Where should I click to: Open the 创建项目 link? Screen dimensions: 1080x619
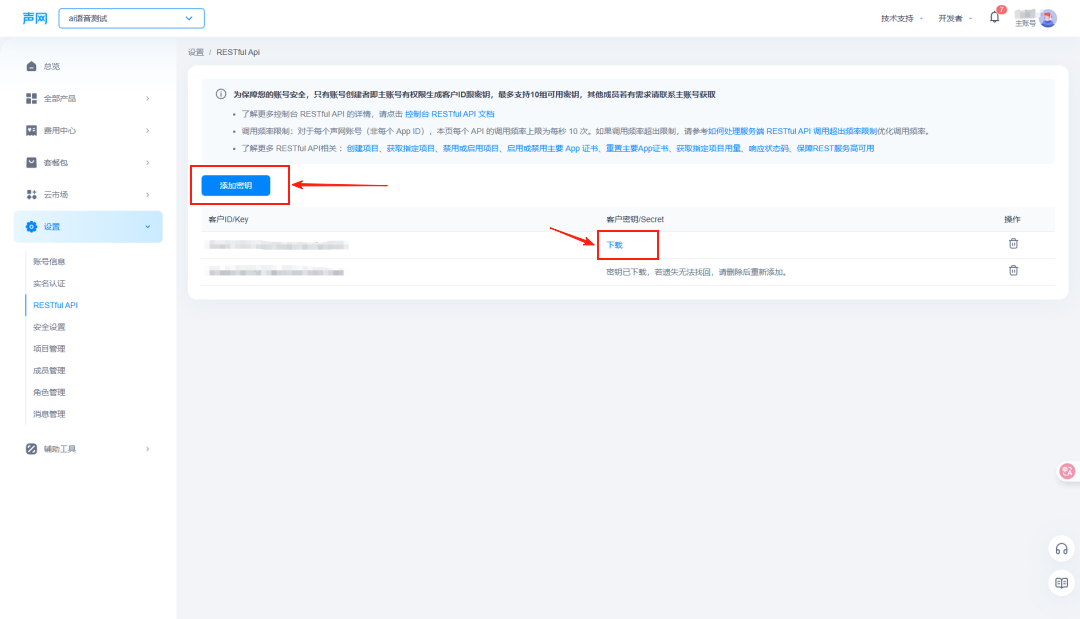[x=363, y=149]
